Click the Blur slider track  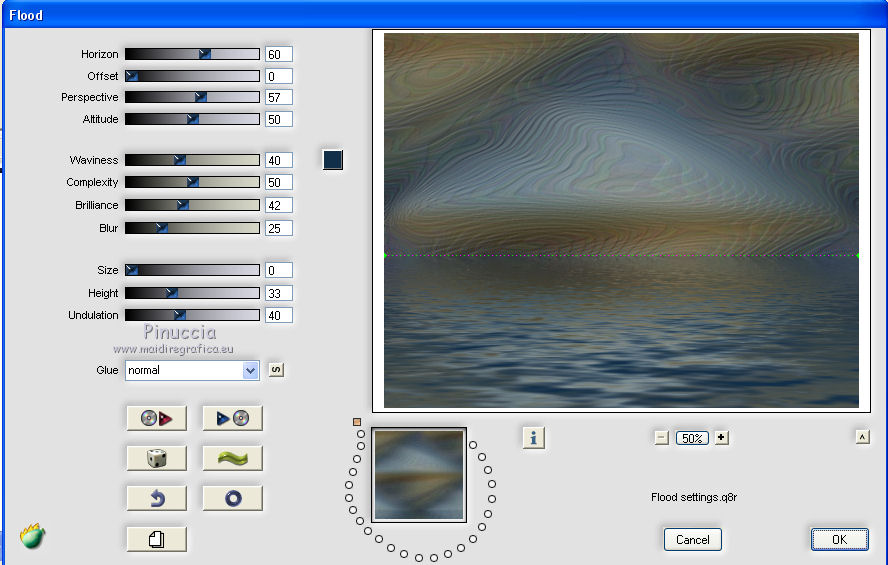pos(192,228)
